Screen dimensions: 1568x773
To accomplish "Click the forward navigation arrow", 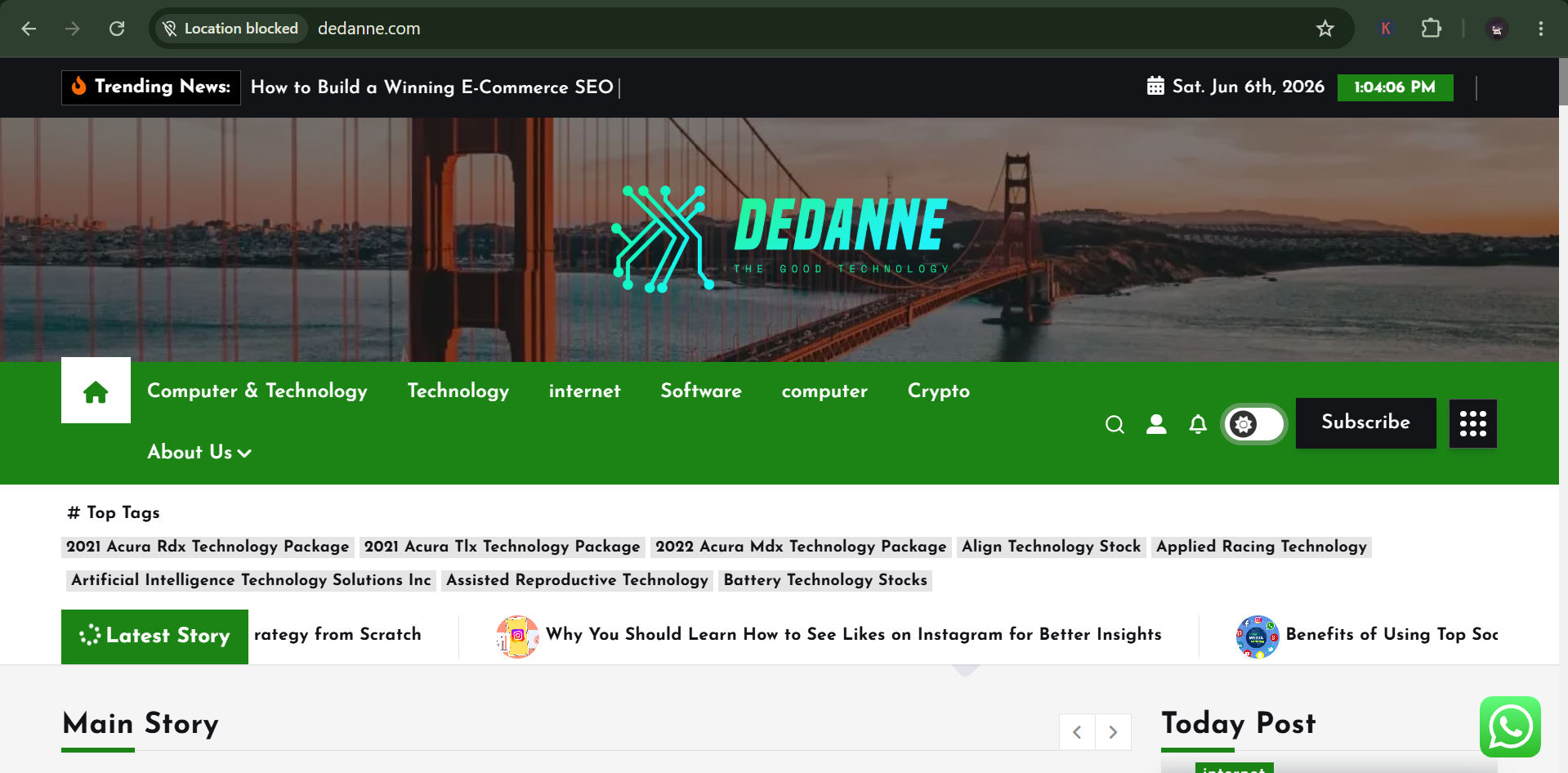I will coord(73,29).
